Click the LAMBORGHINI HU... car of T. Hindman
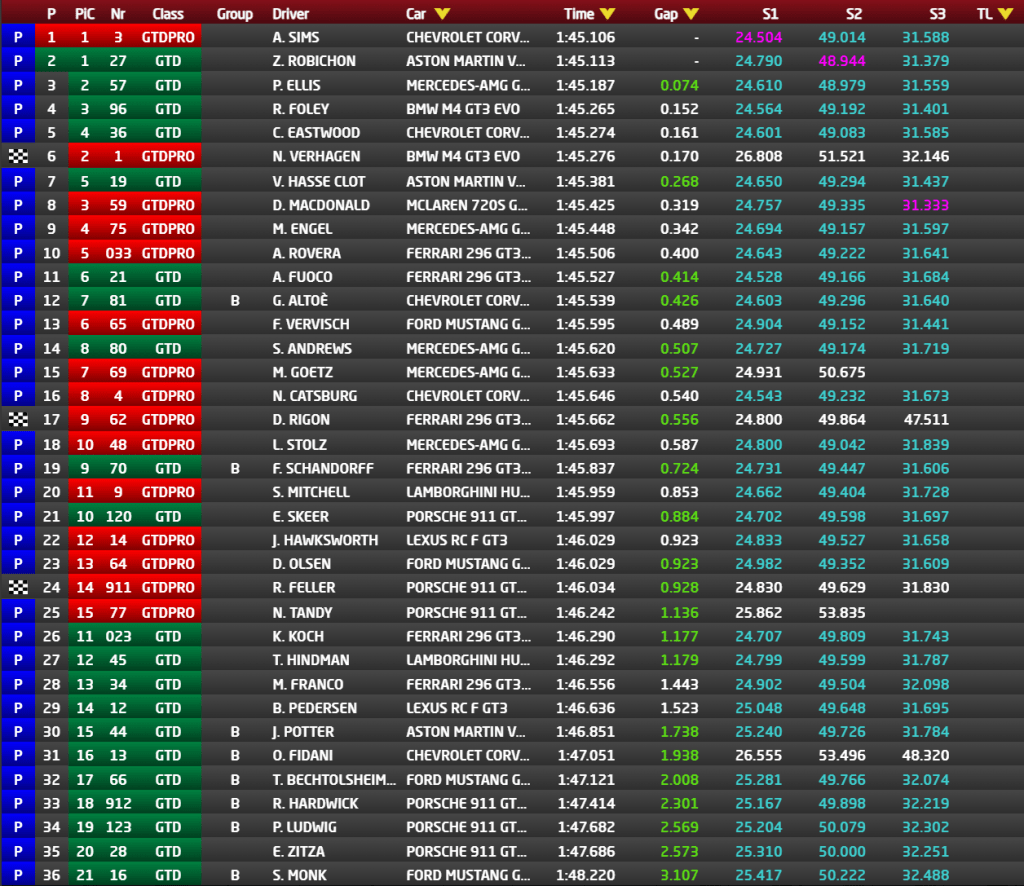1024x886 pixels. point(468,660)
